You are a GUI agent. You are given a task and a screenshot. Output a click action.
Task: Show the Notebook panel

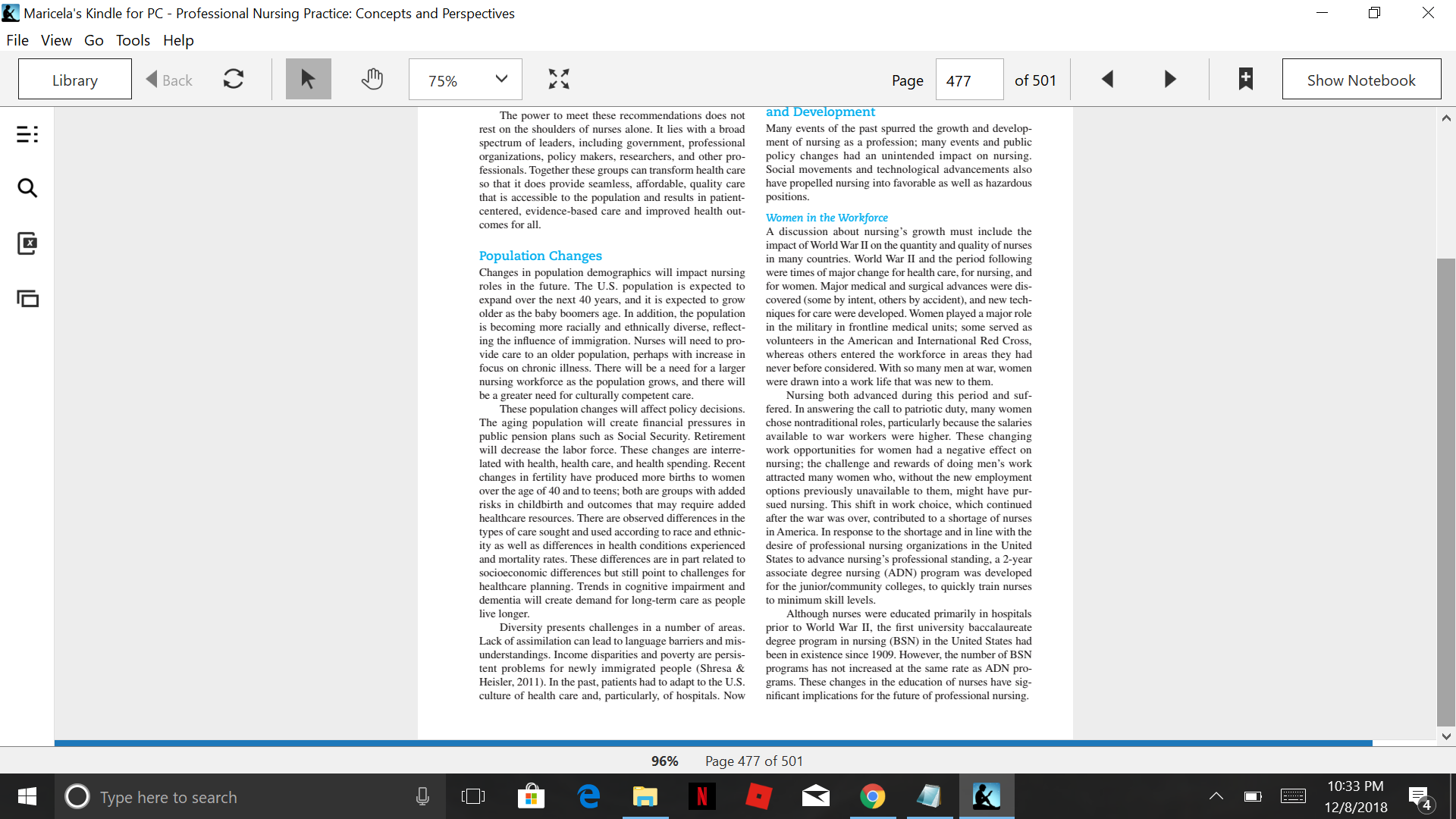click(x=1361, y=80)
